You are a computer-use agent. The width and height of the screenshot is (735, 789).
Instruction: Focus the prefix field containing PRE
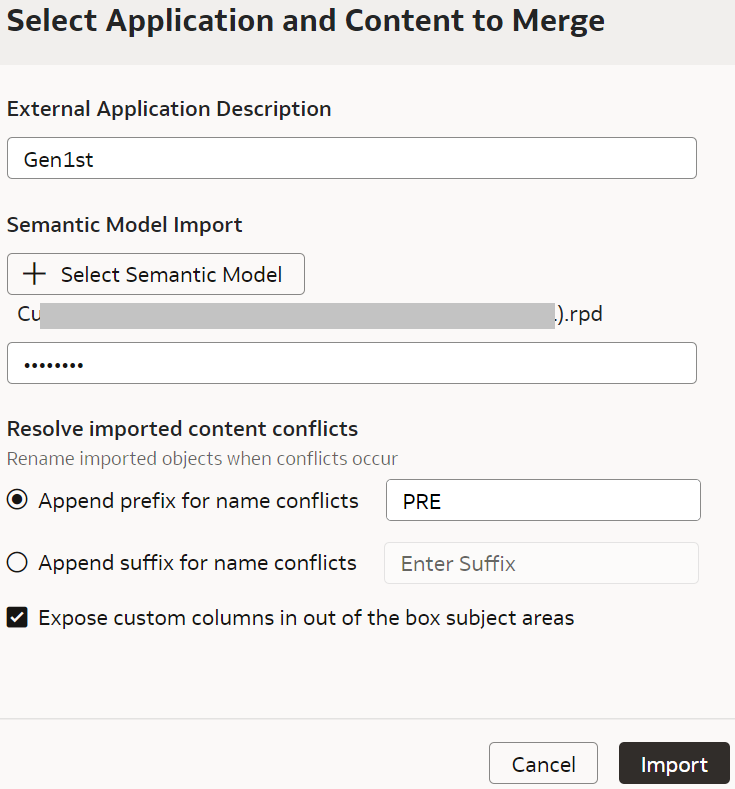coord(543,501)
